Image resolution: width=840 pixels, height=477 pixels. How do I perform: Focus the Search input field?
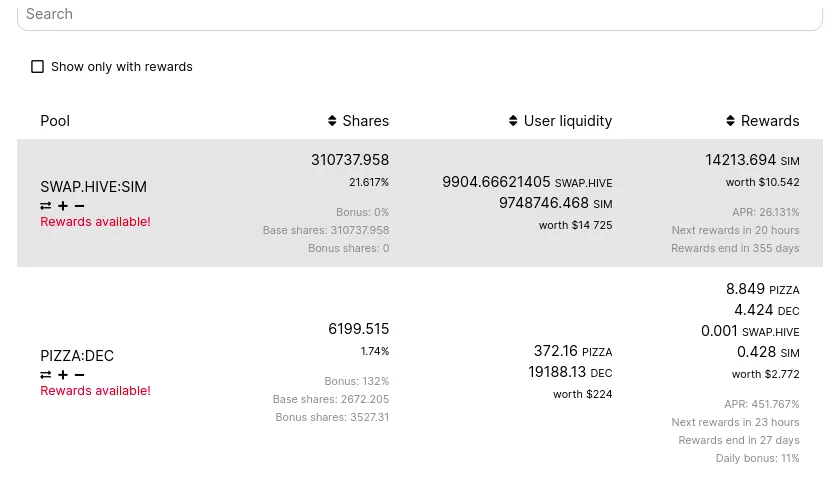tap(420, 14)
